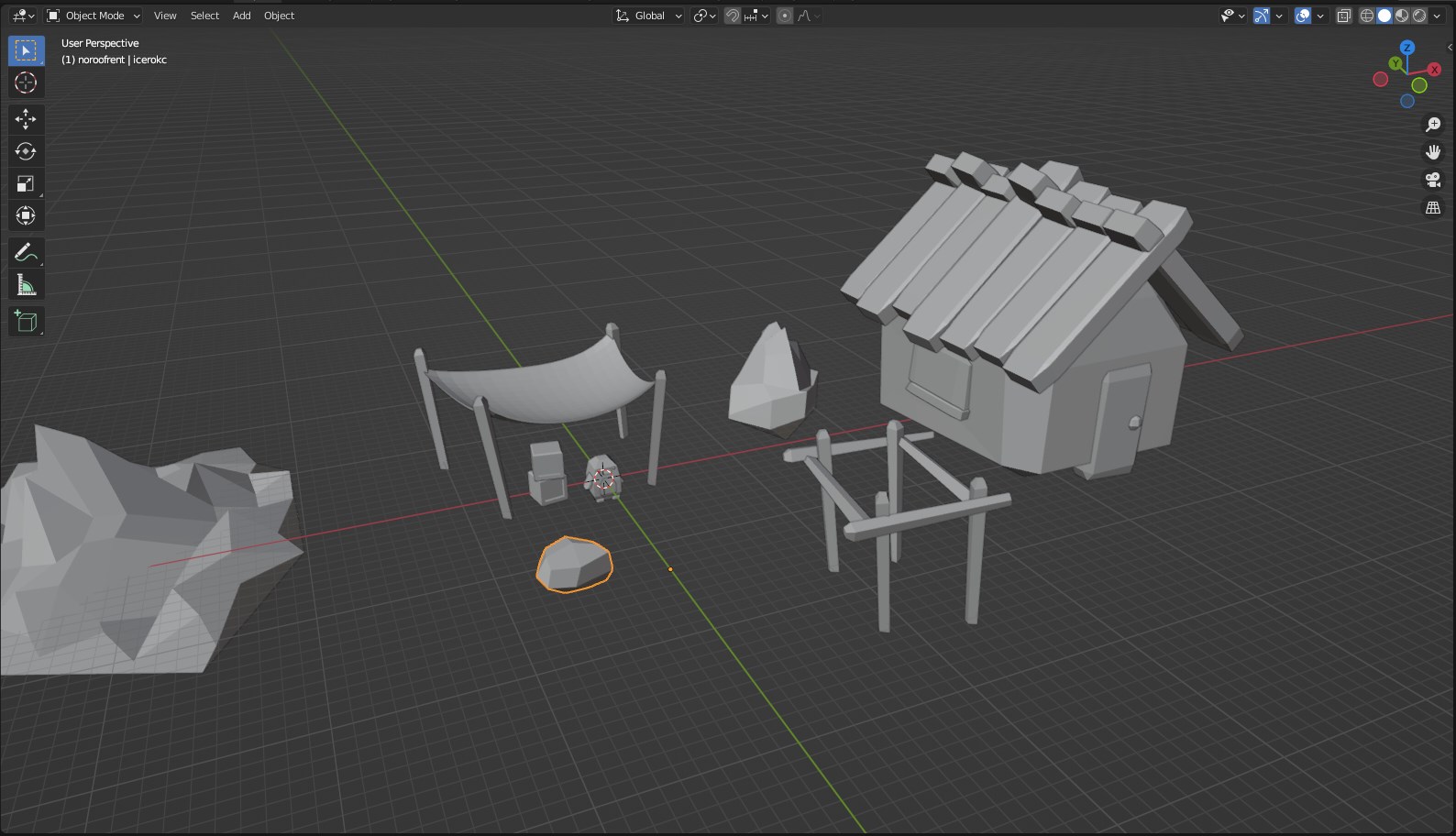Open the Add menu
Viewport: 1456px width, 836px height.
[241, 16]
